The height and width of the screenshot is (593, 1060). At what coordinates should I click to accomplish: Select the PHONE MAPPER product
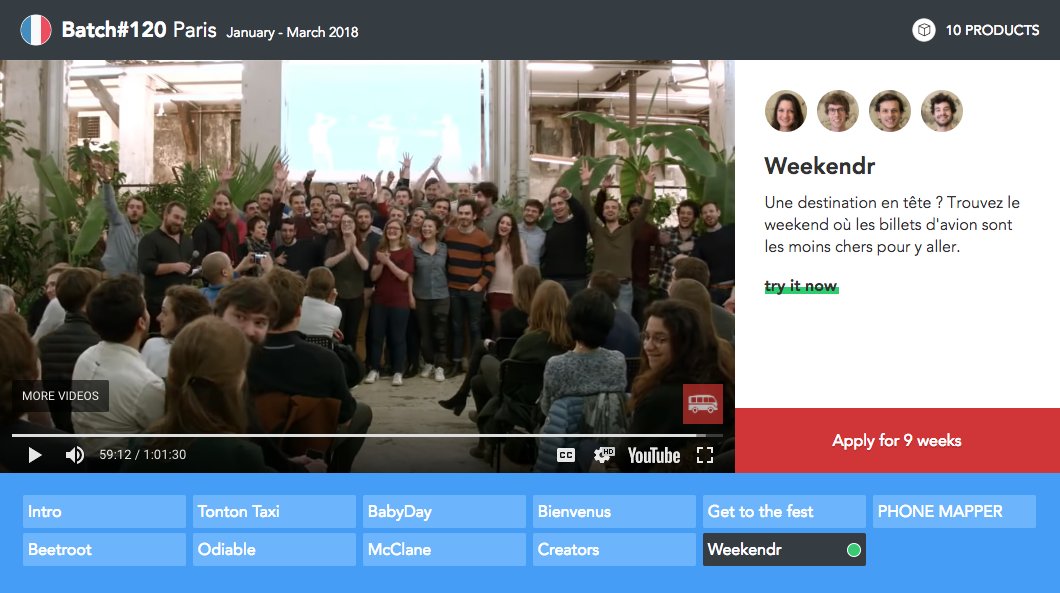coord(954,511)
